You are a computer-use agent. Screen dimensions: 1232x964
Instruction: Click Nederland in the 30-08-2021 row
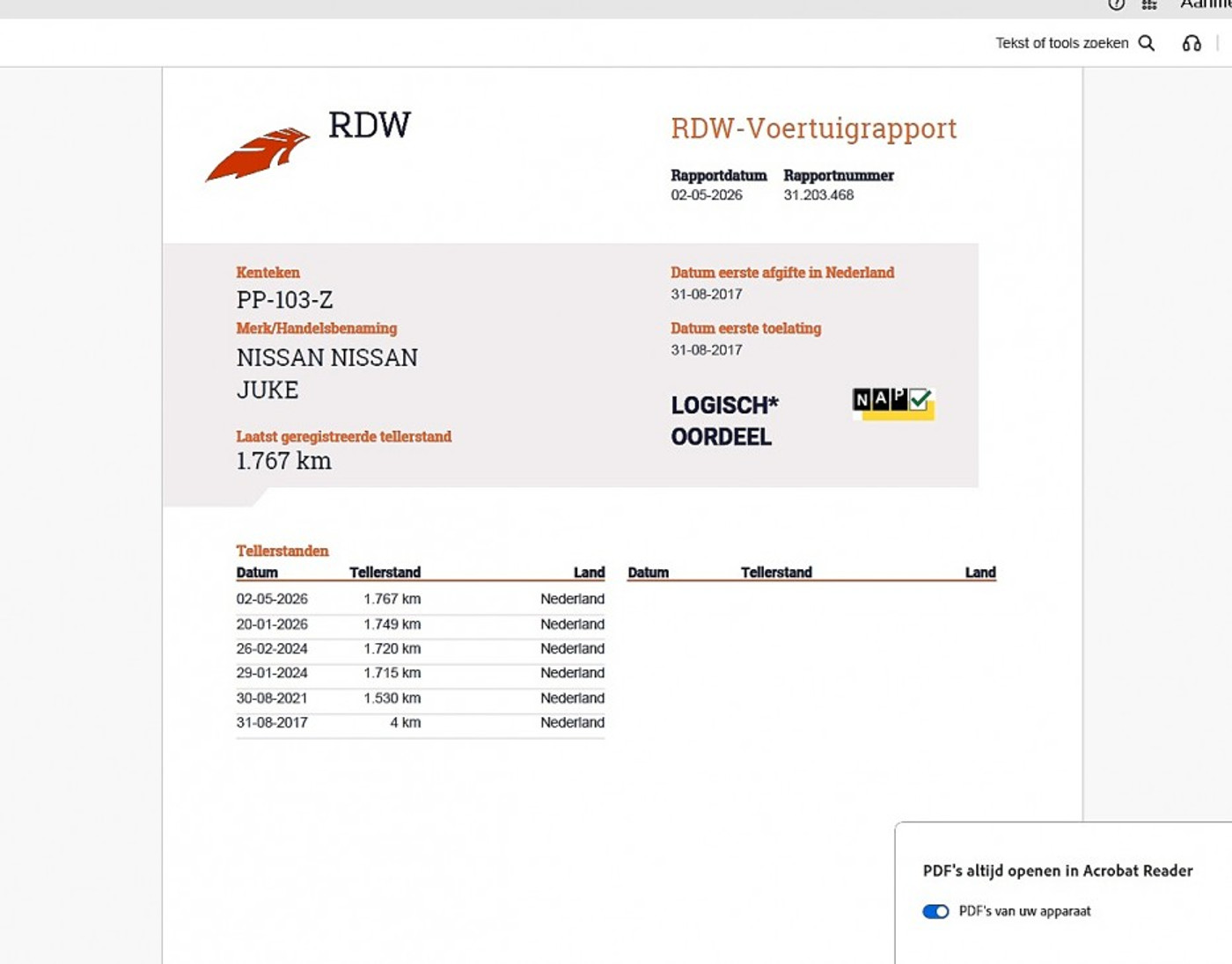point(572,698)
